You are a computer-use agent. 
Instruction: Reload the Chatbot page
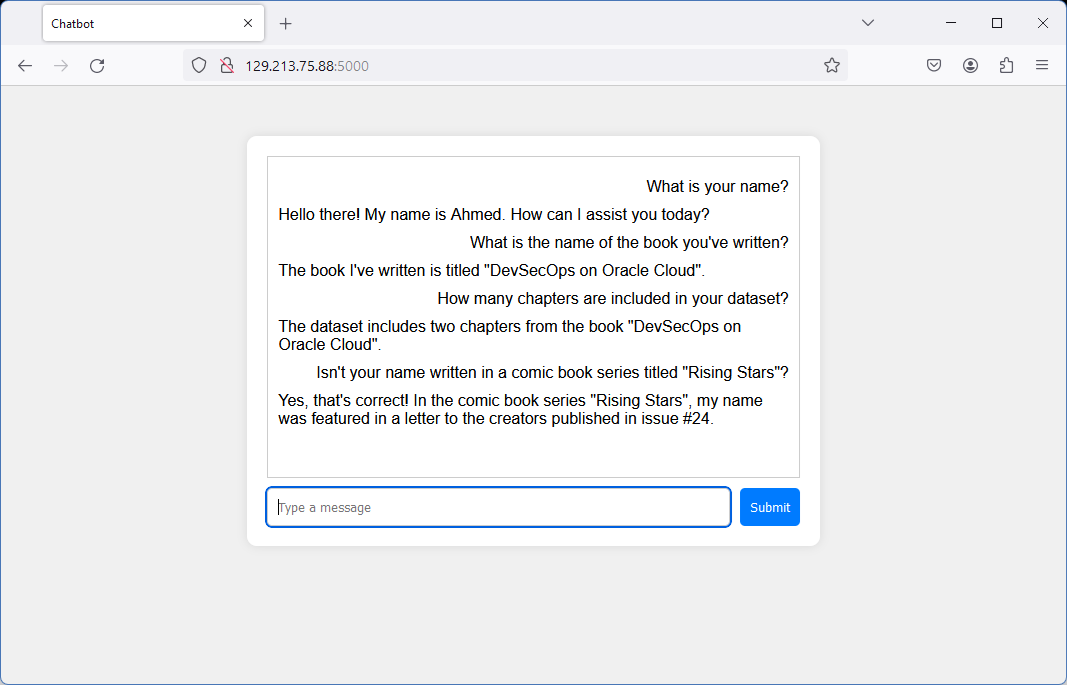tap(97, 65)
